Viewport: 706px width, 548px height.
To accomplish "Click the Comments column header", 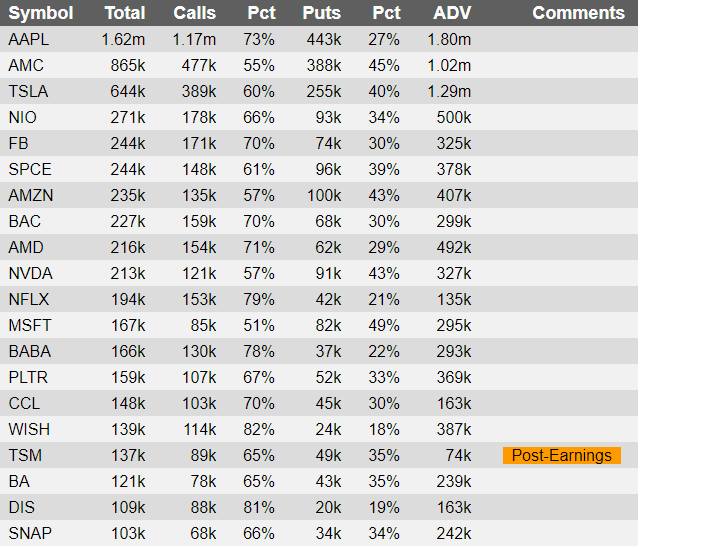I will [578, 13].
